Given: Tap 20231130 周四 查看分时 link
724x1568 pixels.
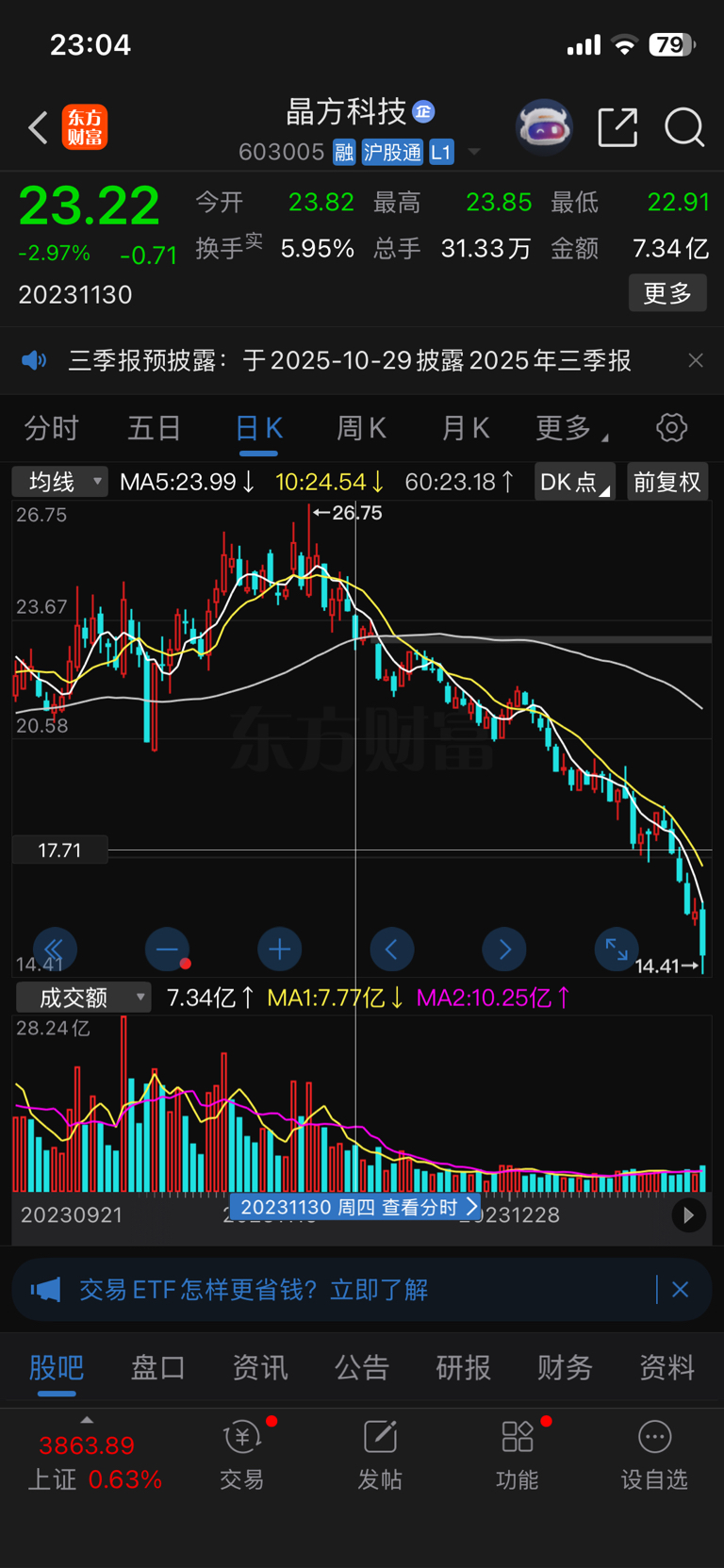Looking at the screenshot, I should pos(354,1207).
